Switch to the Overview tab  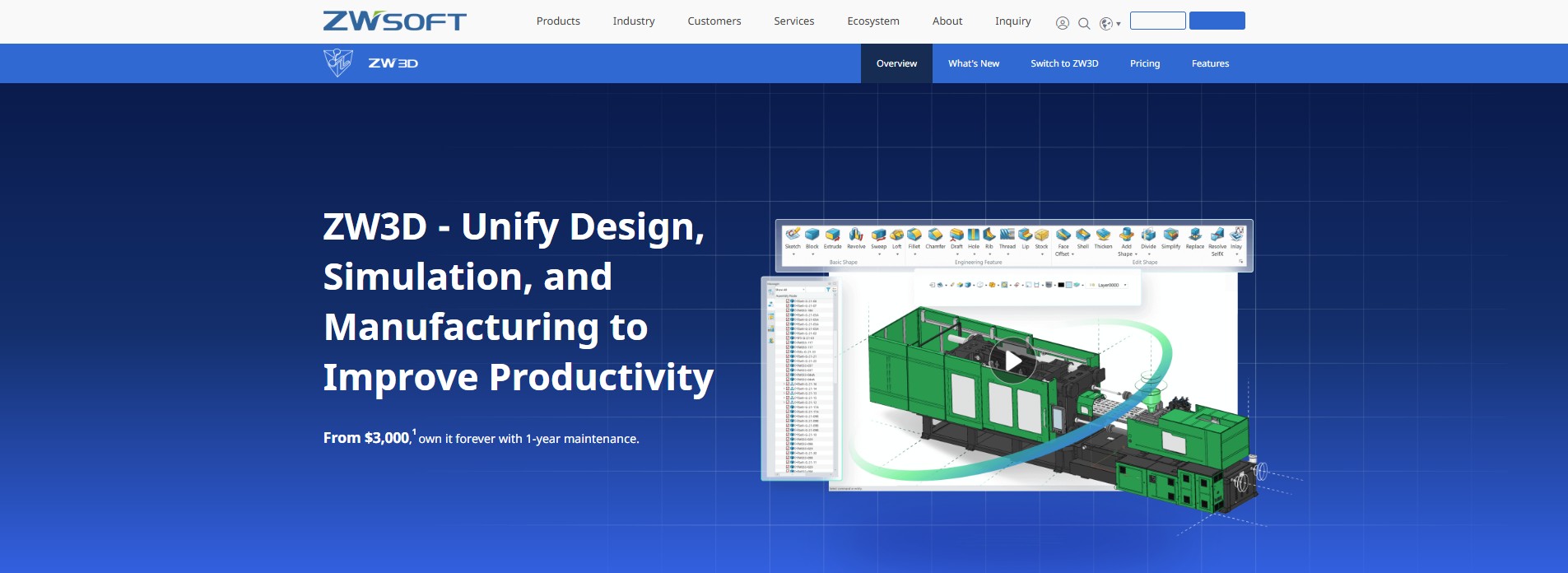896,63
